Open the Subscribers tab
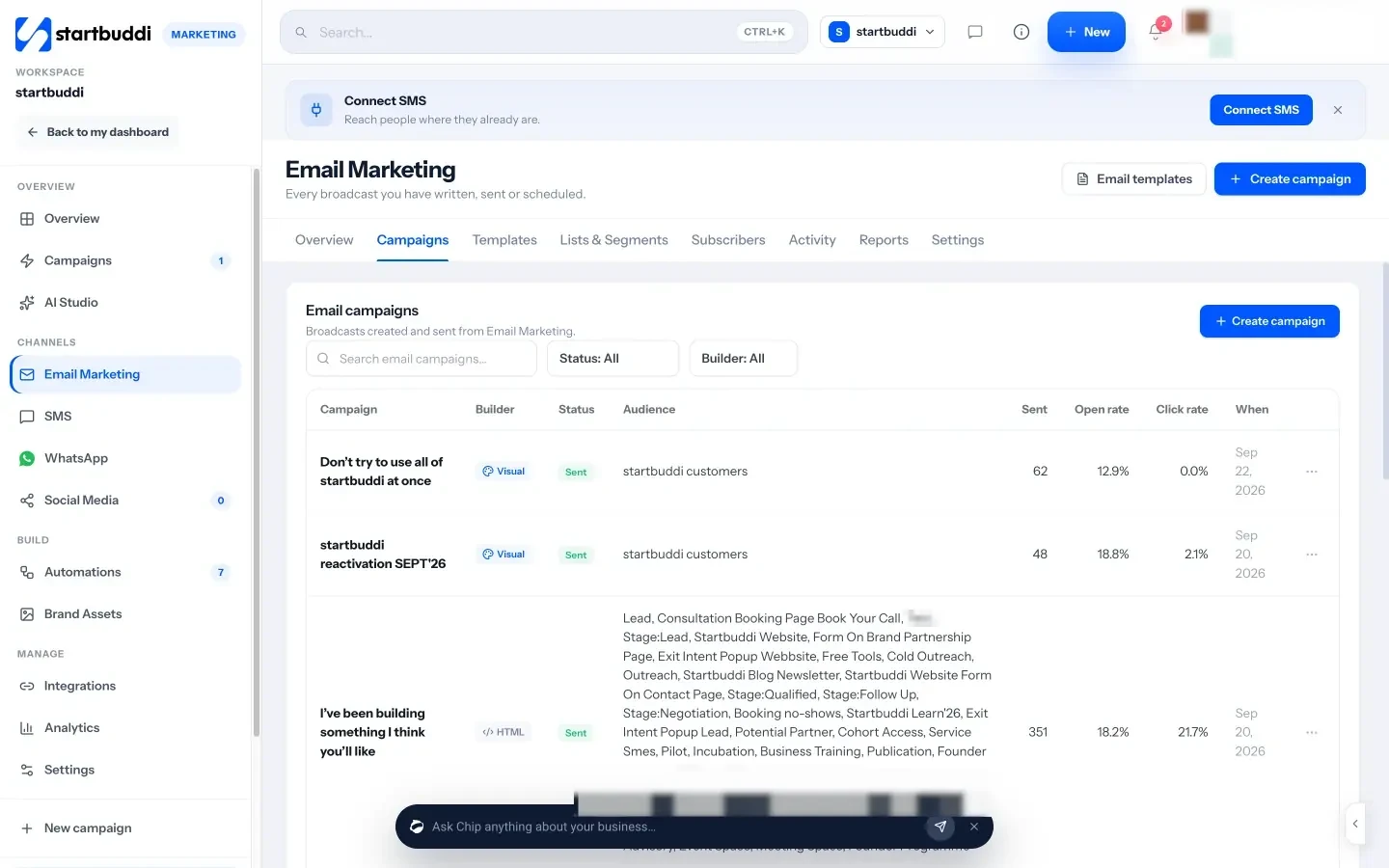 point(728,240)
